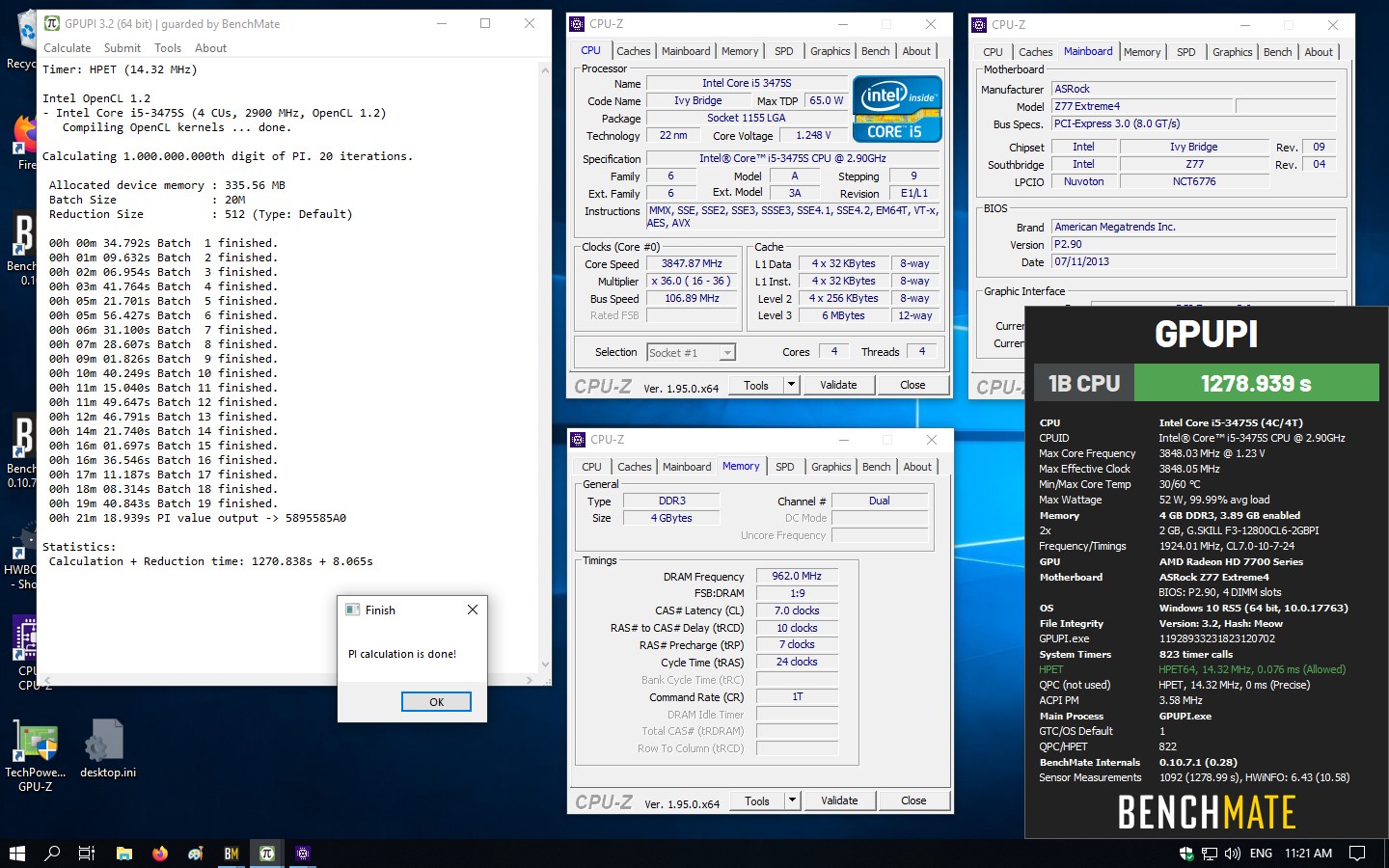Open the Calculate menu in GPUPI
Screen dimensions: 1389x868
point(67,48)
